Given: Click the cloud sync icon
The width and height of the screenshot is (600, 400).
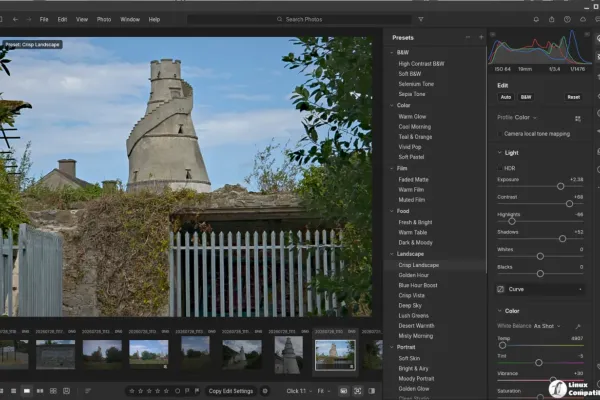Looking at the screenshot, I should point(583,19).
